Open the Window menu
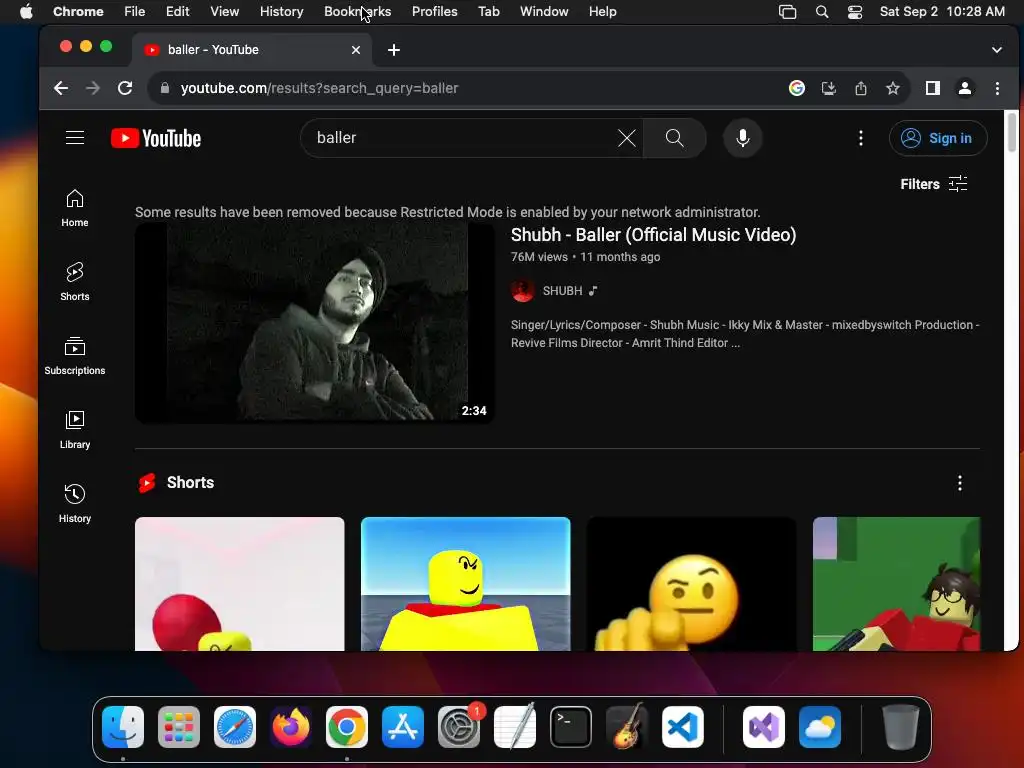This screenshot has height=768, width=1024. (544, 11)
